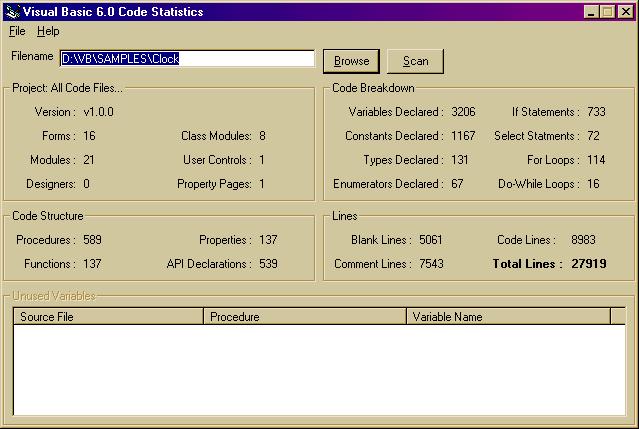Viewport: 639px width, 429px height.
Task: Close the Code Statistics window
Action: coord(626,12)
